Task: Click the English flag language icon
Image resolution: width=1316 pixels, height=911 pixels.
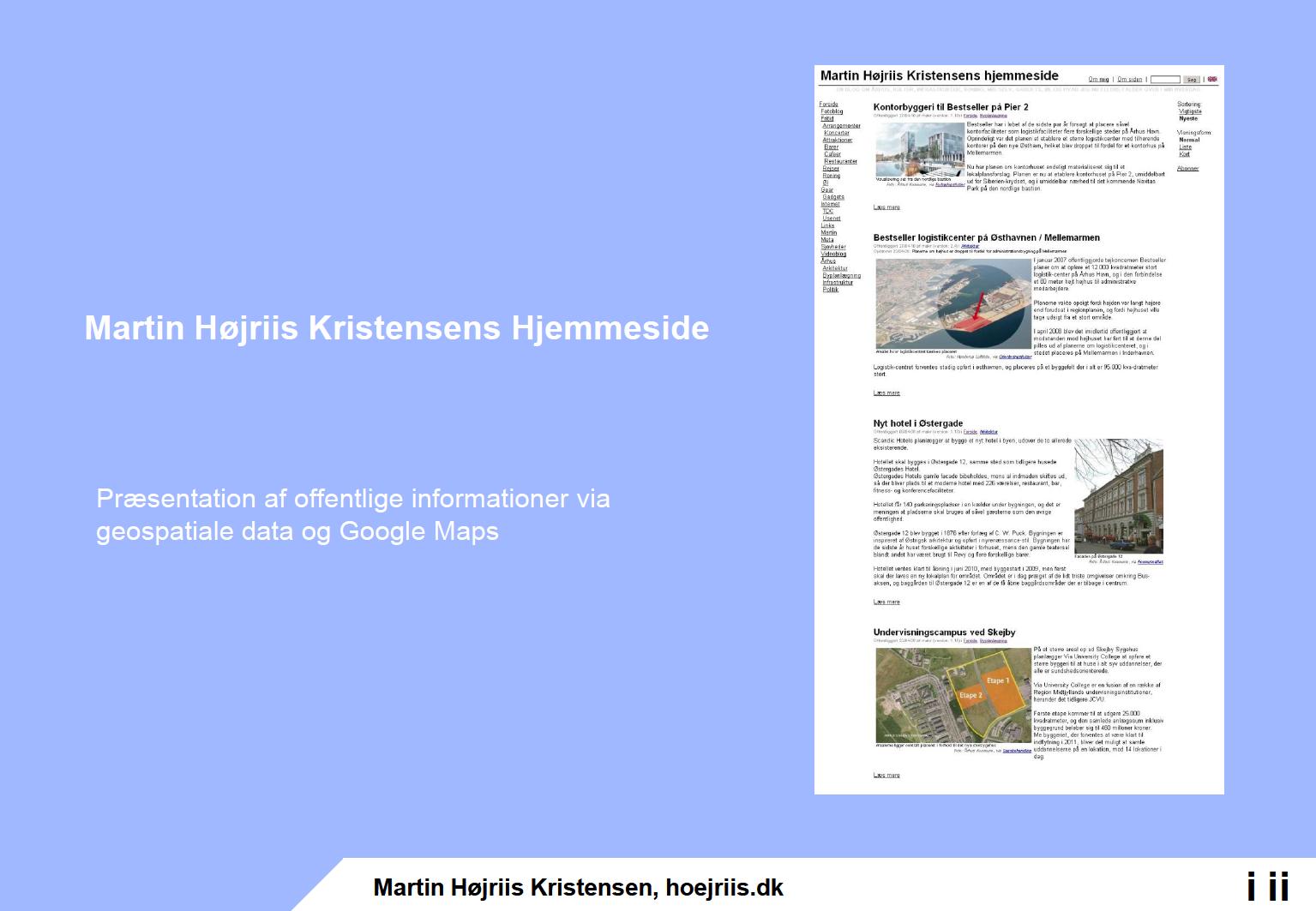Action: (1212, 79)
